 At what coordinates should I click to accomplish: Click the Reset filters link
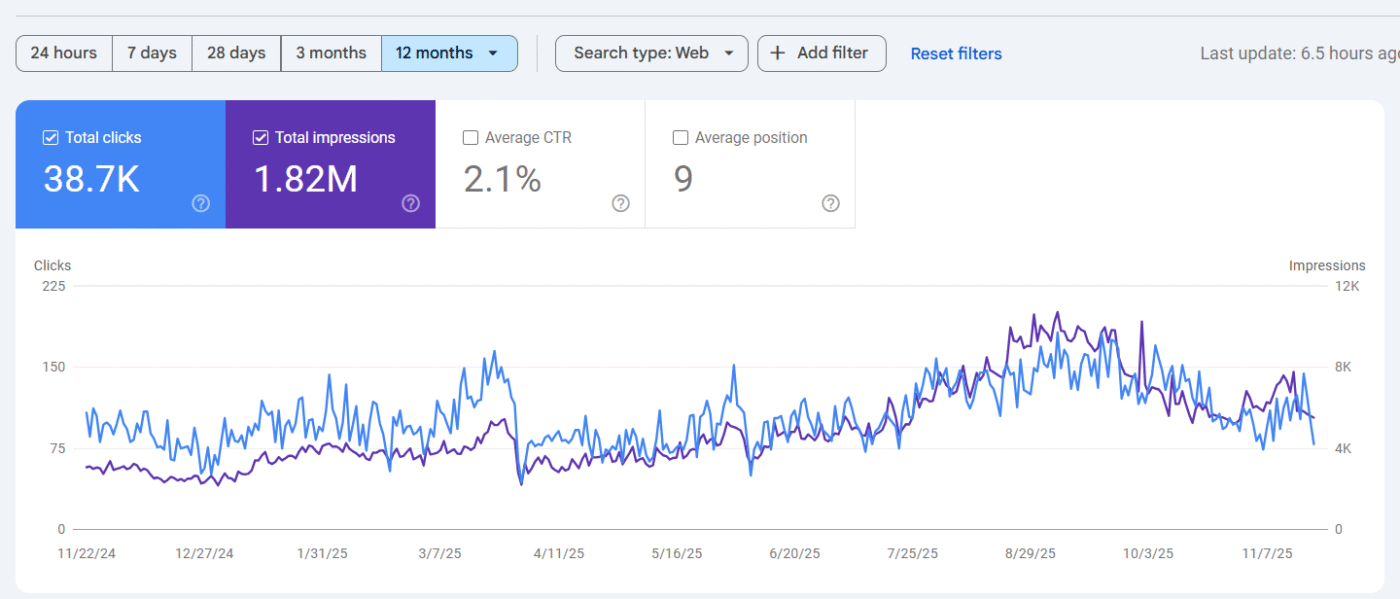click(955, 54)
